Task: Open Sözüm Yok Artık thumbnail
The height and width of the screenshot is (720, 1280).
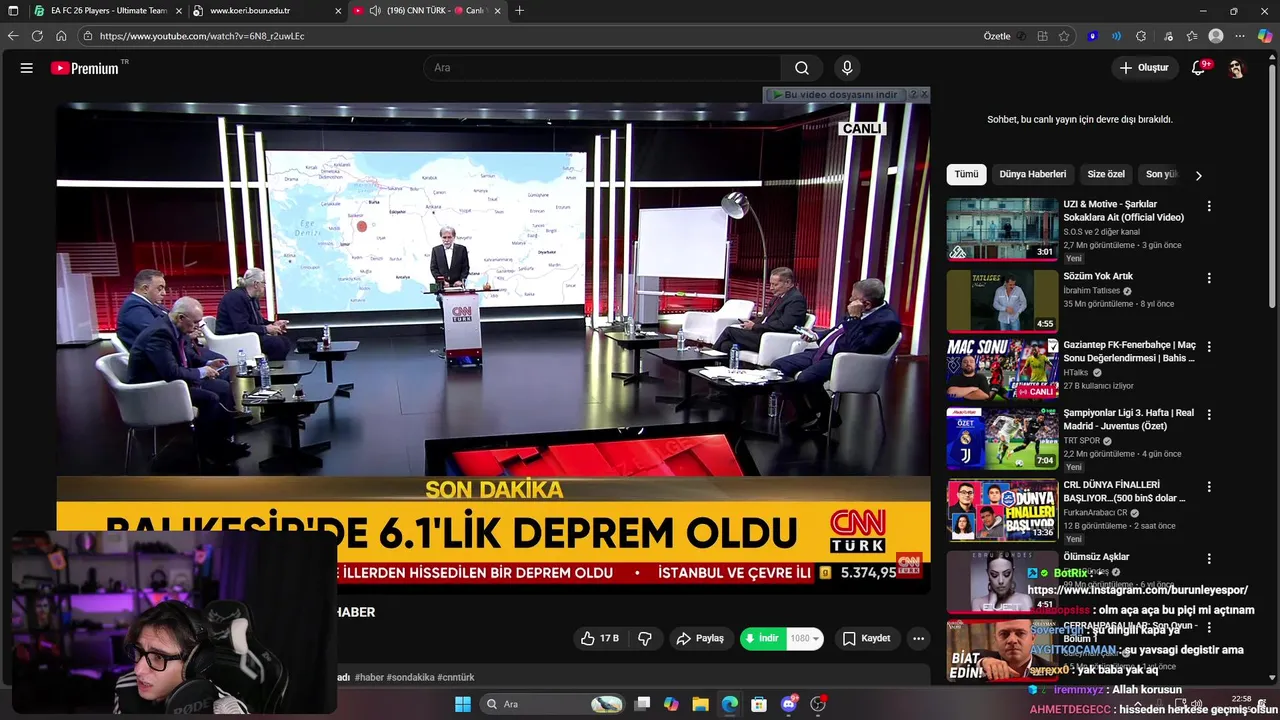Action: pos(1002,301)
